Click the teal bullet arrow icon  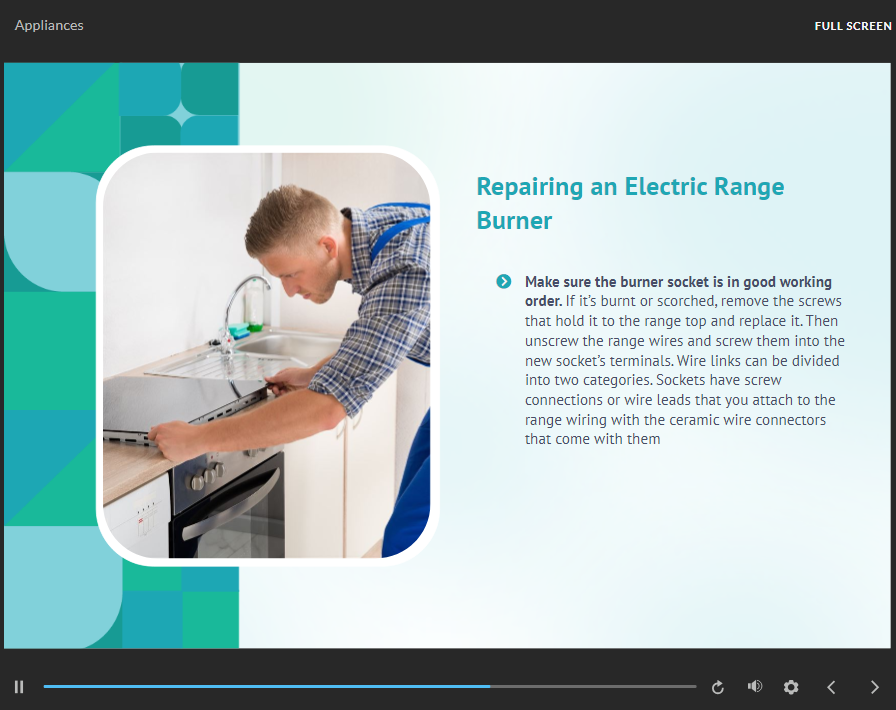[x=503, y=281]
